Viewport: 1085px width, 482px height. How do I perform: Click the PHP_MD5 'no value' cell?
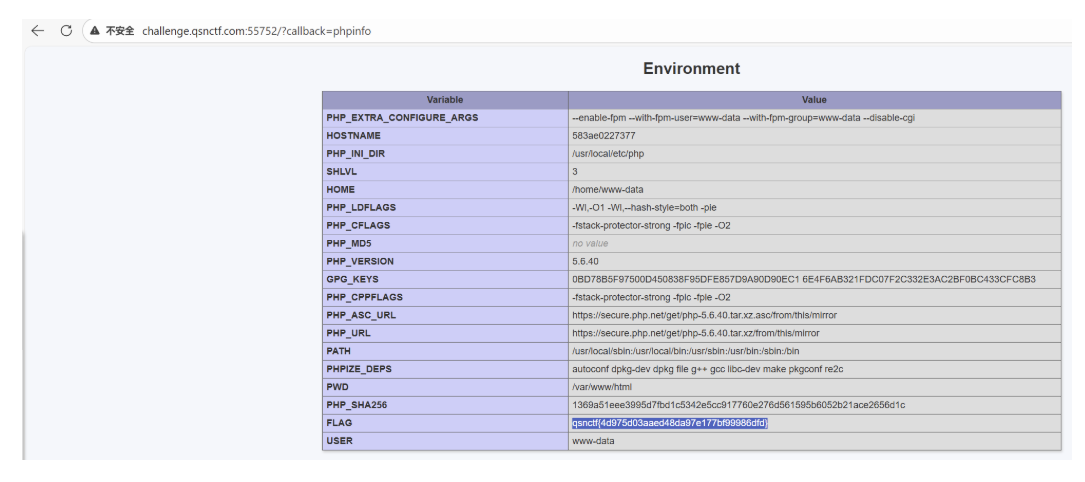(x=590, y=243)
